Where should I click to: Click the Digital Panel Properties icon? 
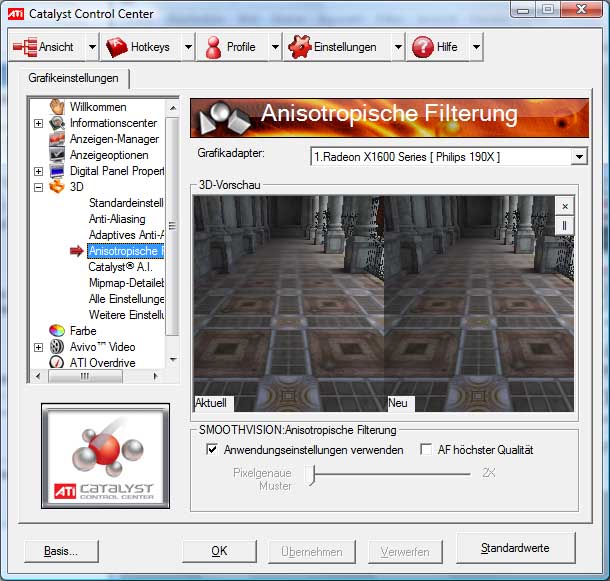[x=57, y=171]
